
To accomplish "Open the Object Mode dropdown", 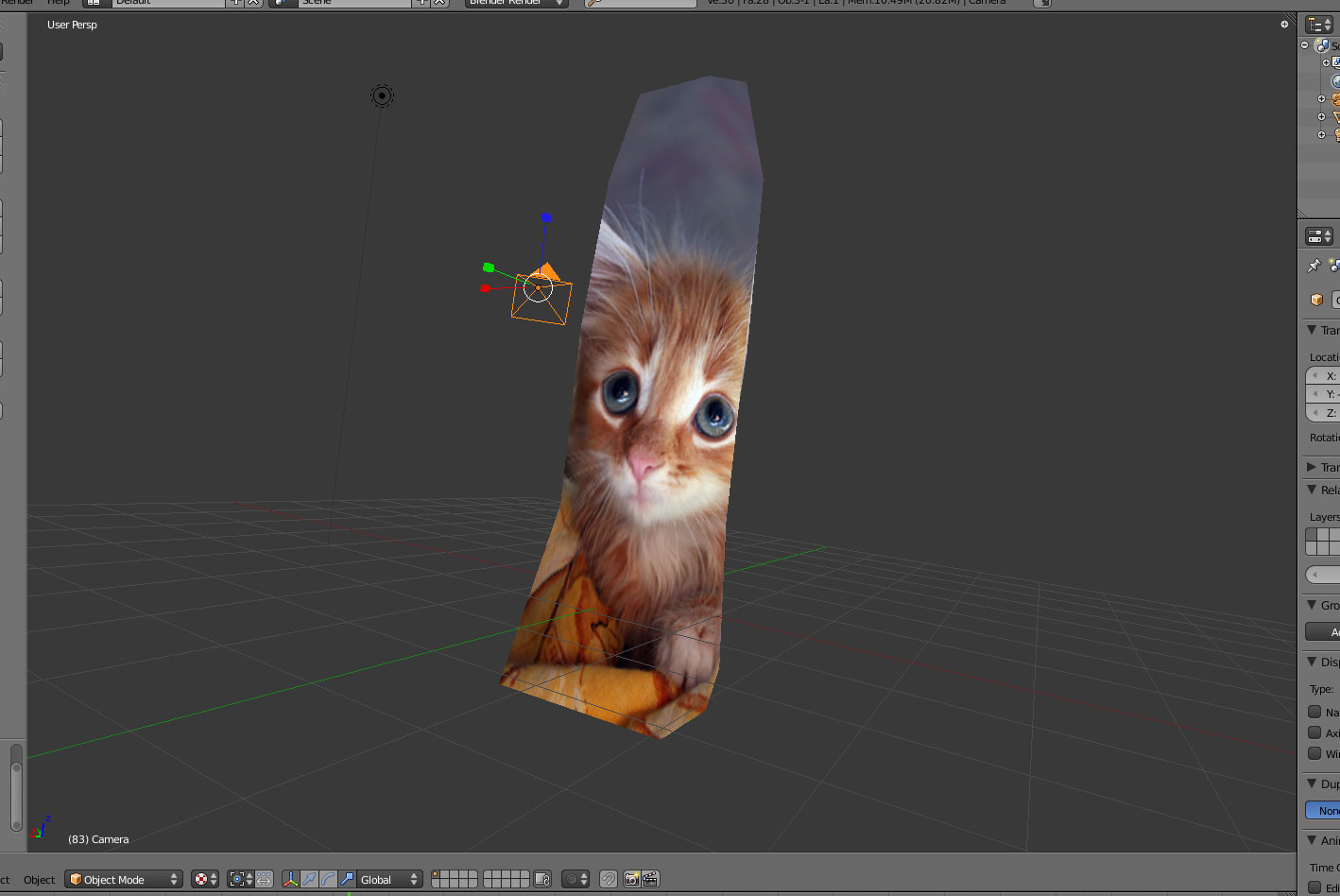I will pyautogui.click(x=123, y=879).
